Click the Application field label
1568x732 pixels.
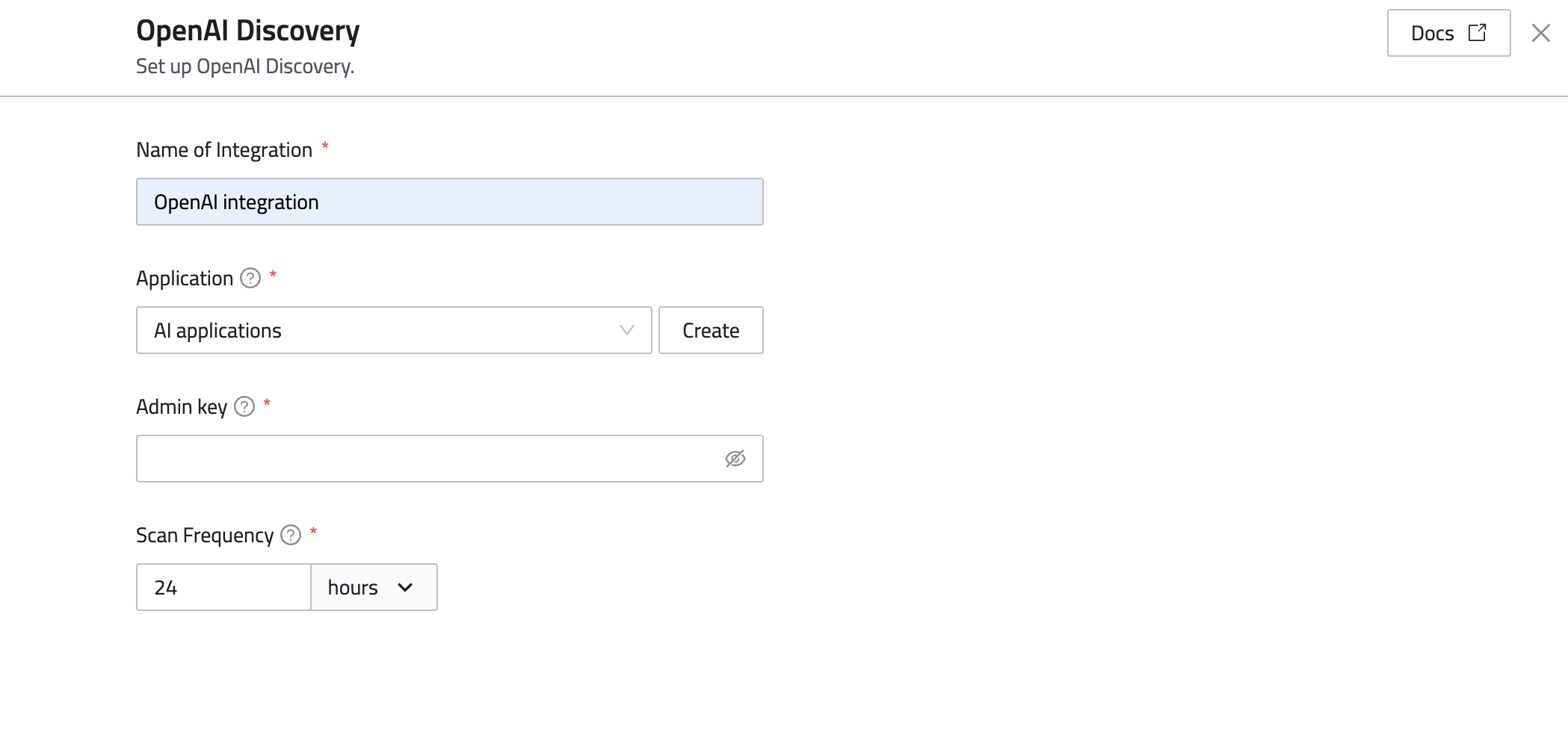pos(185,279)
